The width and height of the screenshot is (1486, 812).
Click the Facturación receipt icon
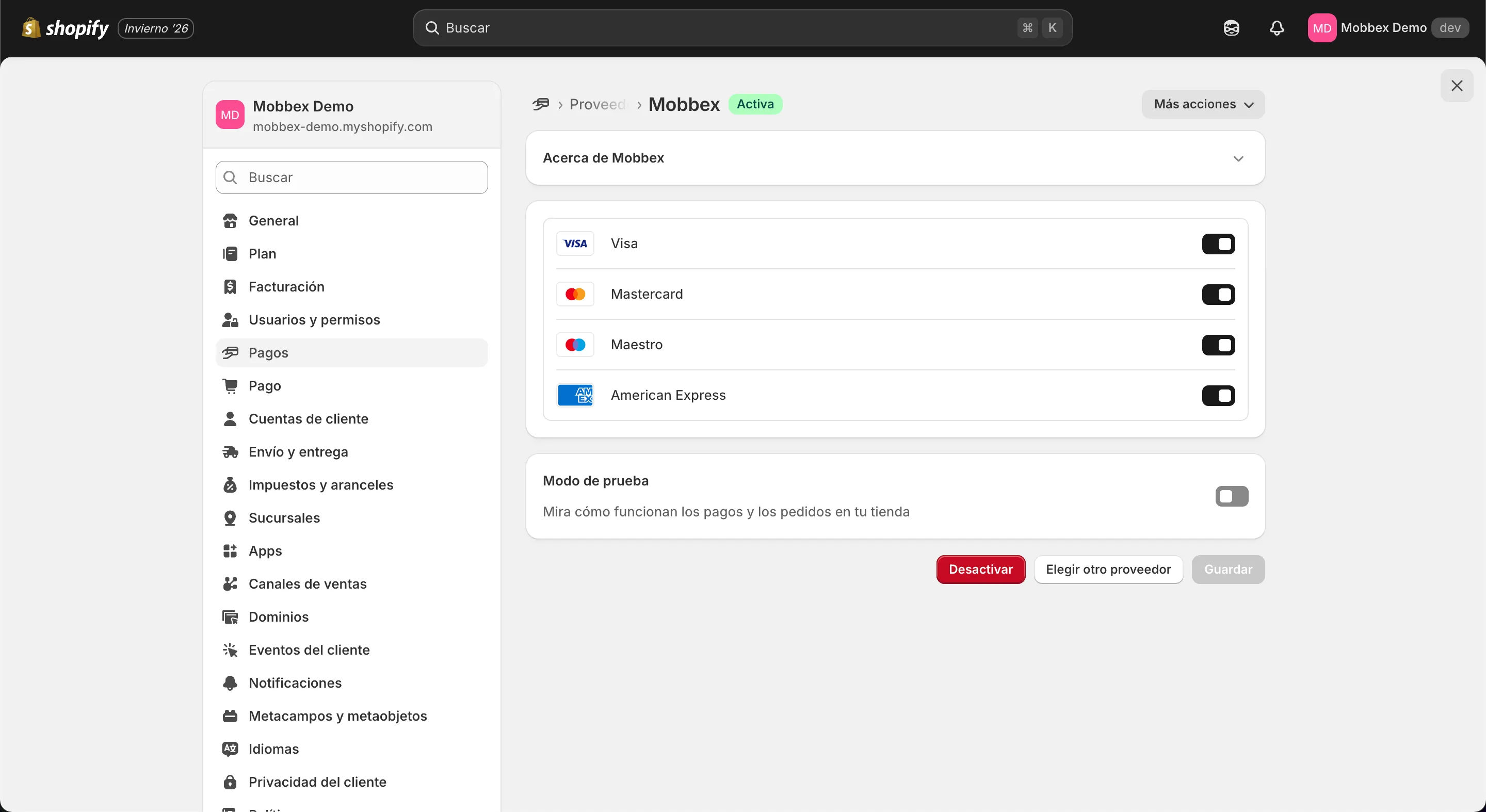coord(230,287)
